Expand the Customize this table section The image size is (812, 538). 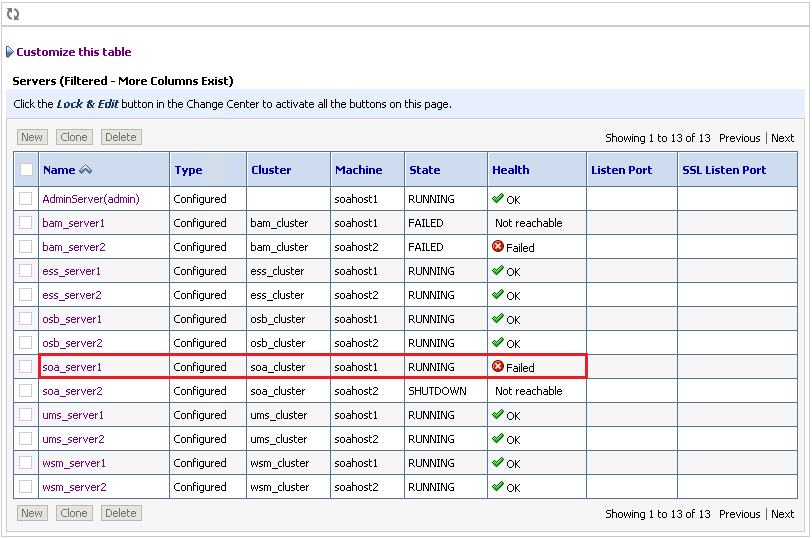[x=73, y=52]
